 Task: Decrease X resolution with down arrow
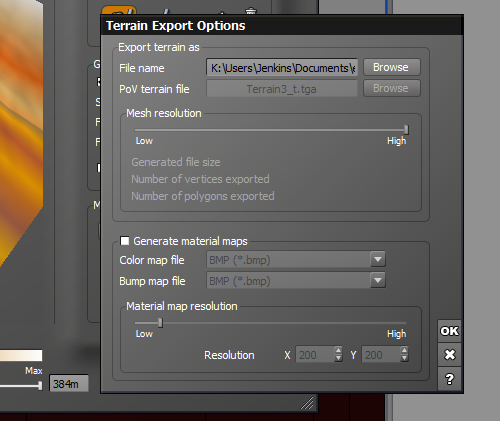338,358
